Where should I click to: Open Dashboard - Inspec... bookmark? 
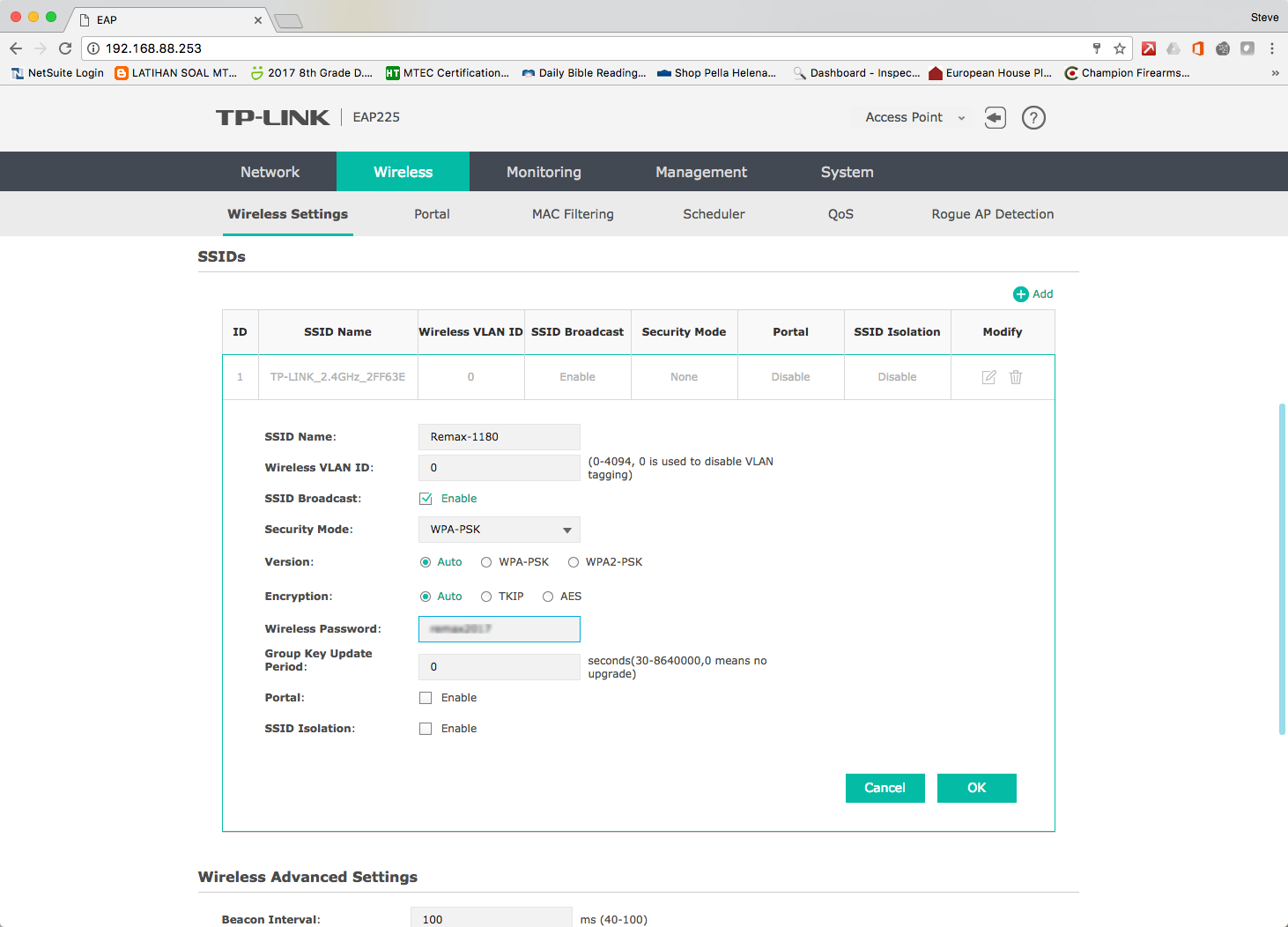856,73
